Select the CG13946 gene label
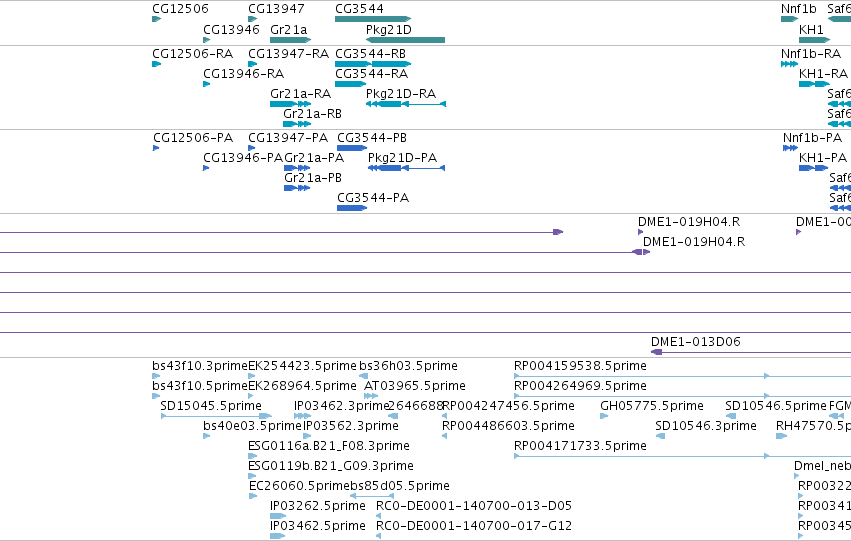The image size is (851, 541). (x=231, y=29)
